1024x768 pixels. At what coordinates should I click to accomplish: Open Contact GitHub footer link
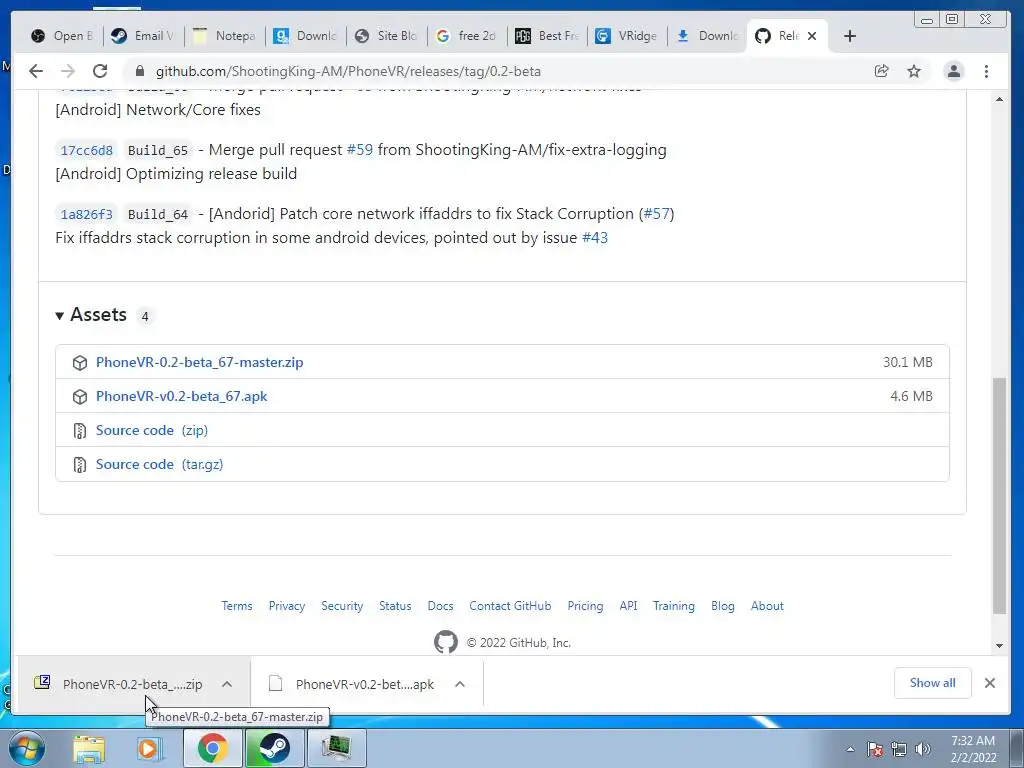pos(510,606)
